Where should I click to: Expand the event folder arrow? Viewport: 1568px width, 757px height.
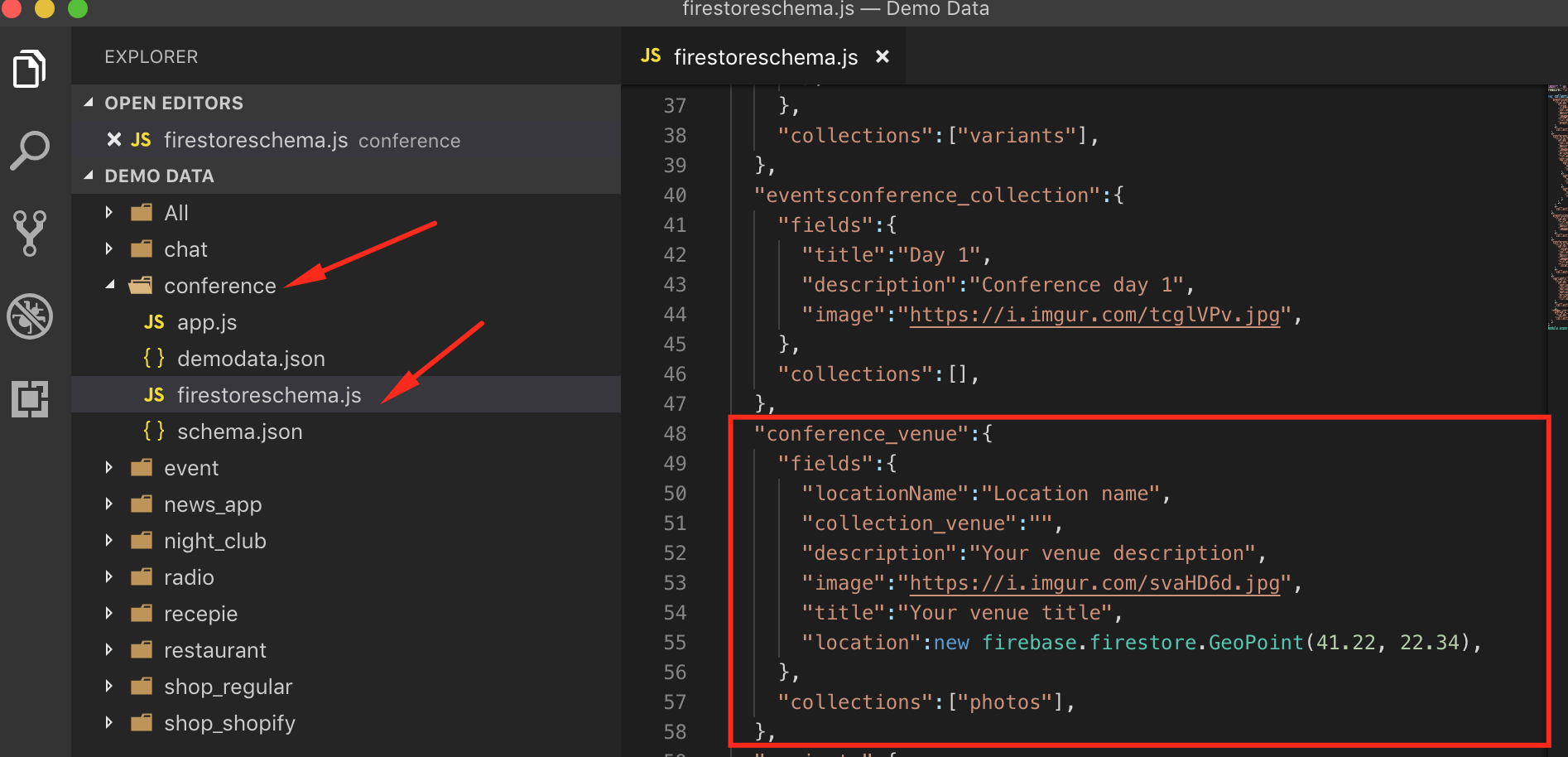click(x=109, y=468)
